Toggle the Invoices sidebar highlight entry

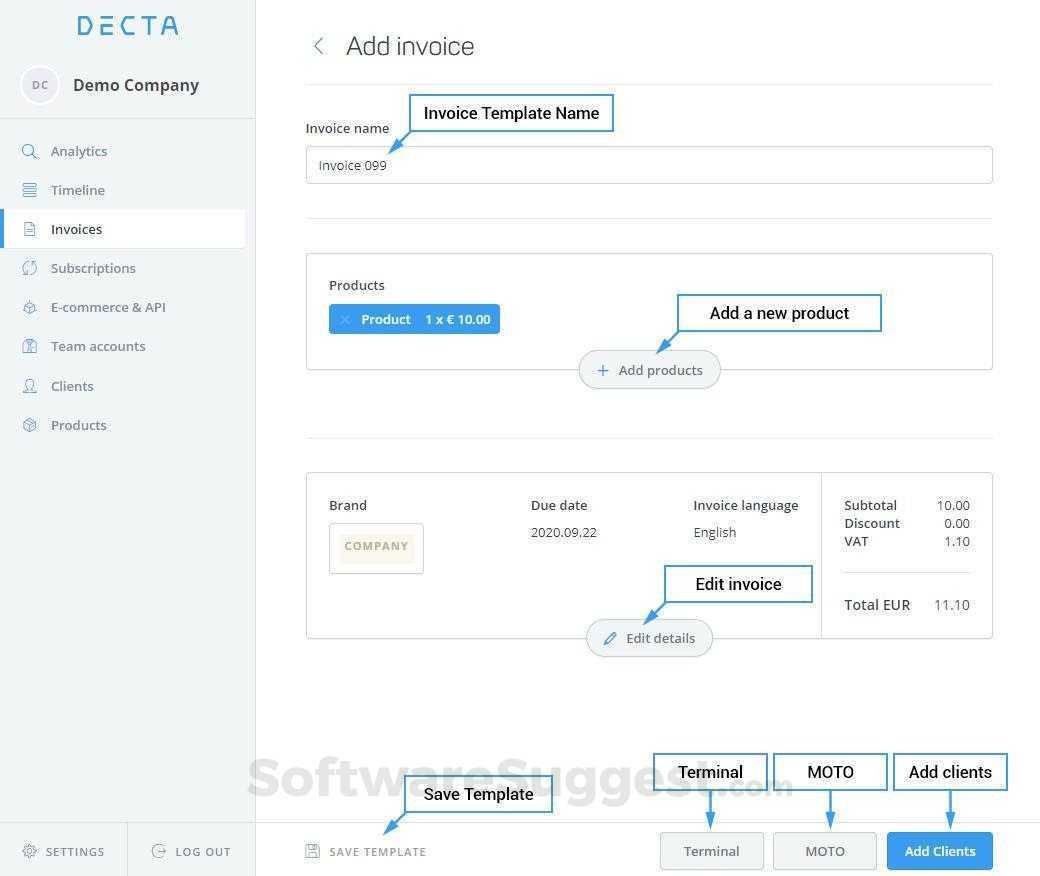click(76, 229)
